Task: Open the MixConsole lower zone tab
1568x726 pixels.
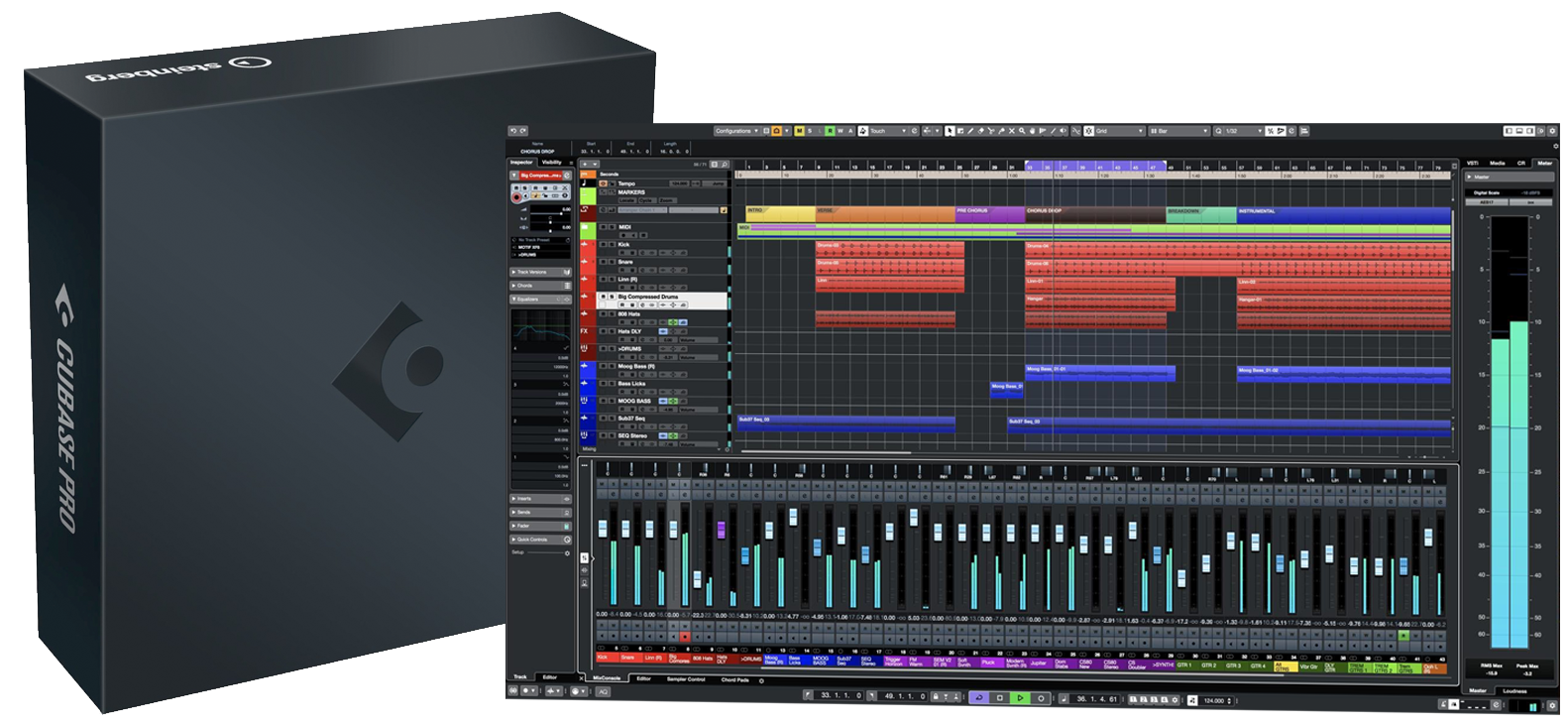Action: [x=607, y=678]
